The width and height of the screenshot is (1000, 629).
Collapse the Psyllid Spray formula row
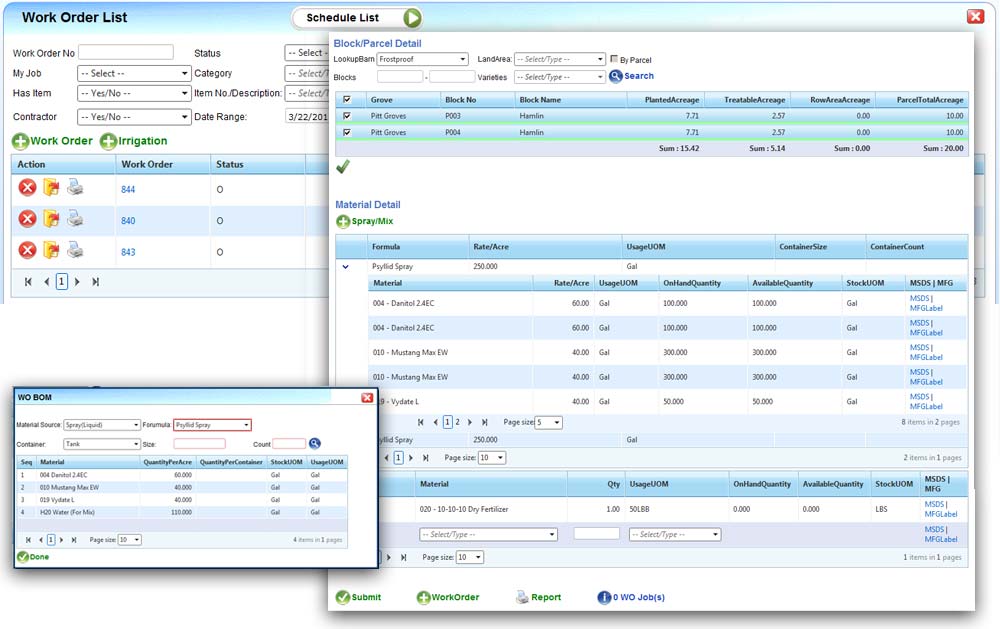point(346,267)
